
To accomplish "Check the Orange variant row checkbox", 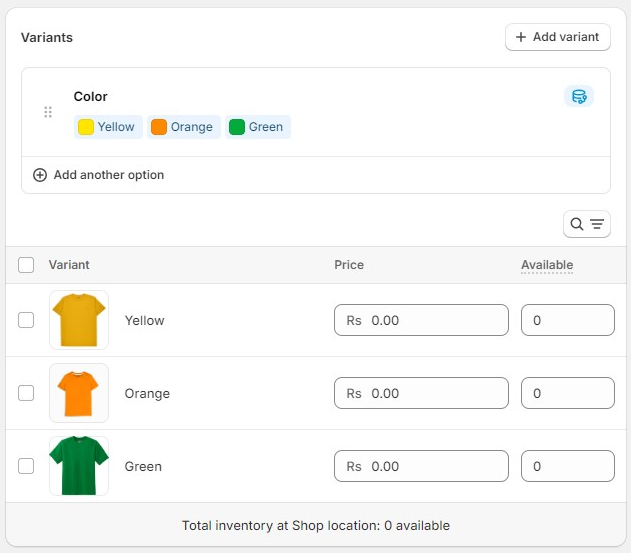I will 26,393.
